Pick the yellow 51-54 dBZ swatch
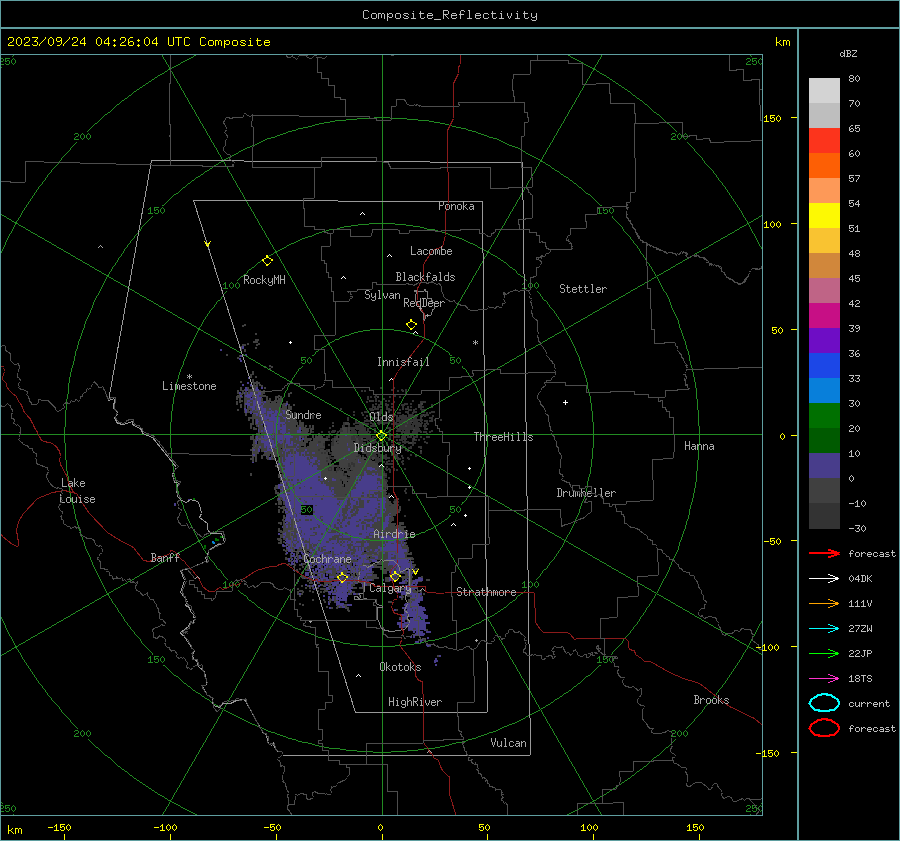This screenshot has height=841, width=900. 824,216
